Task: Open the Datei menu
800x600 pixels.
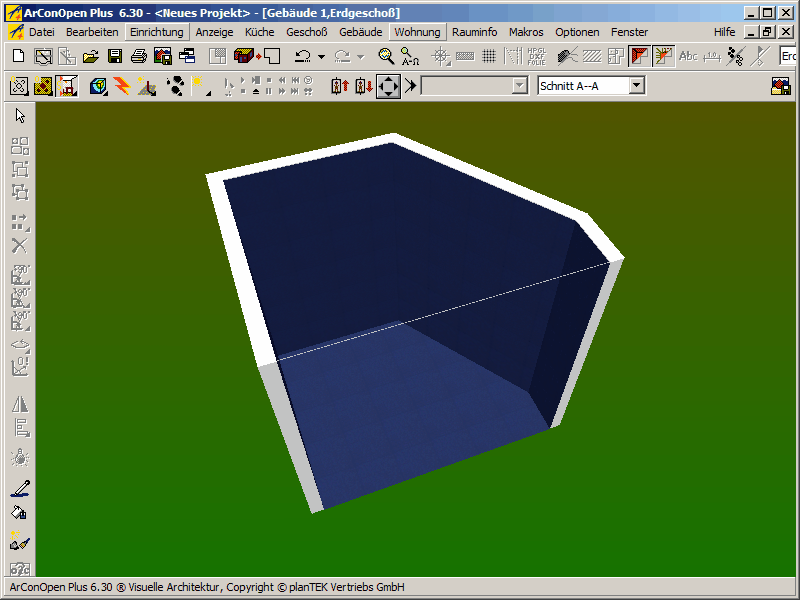Action: click(41, 32)
